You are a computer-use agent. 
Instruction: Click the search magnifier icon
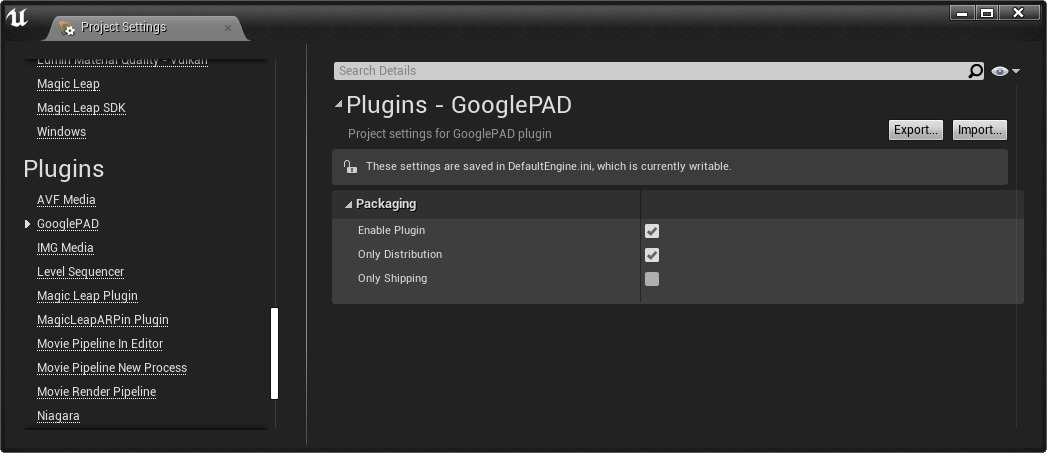976,71
